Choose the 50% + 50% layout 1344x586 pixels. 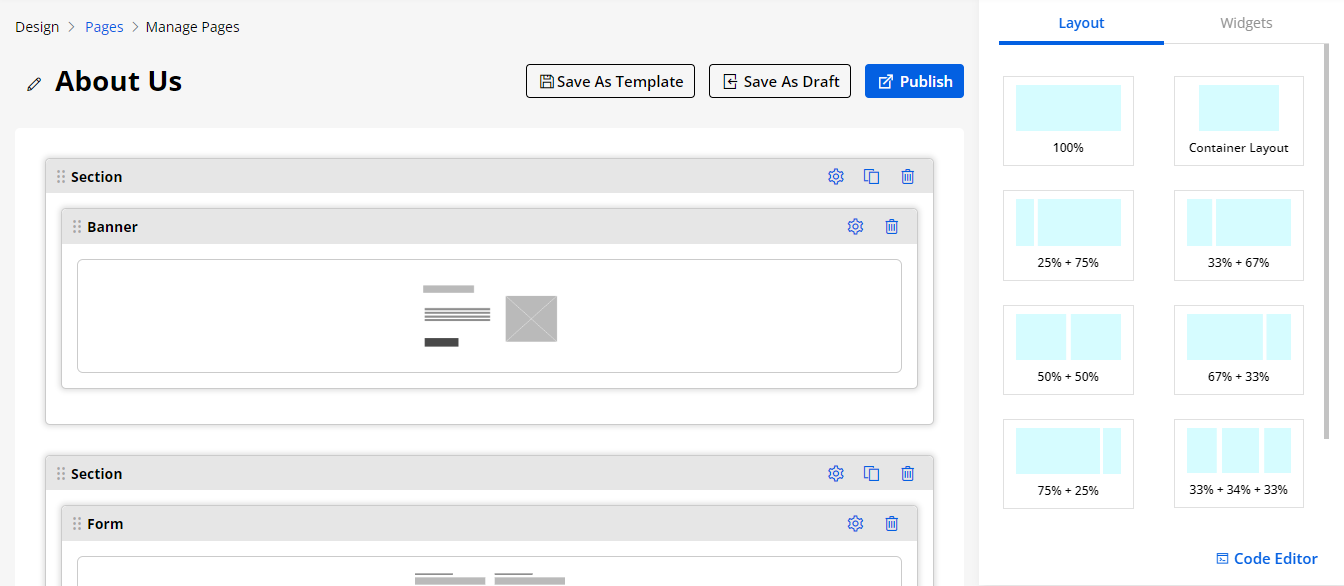click(1068, 349)
